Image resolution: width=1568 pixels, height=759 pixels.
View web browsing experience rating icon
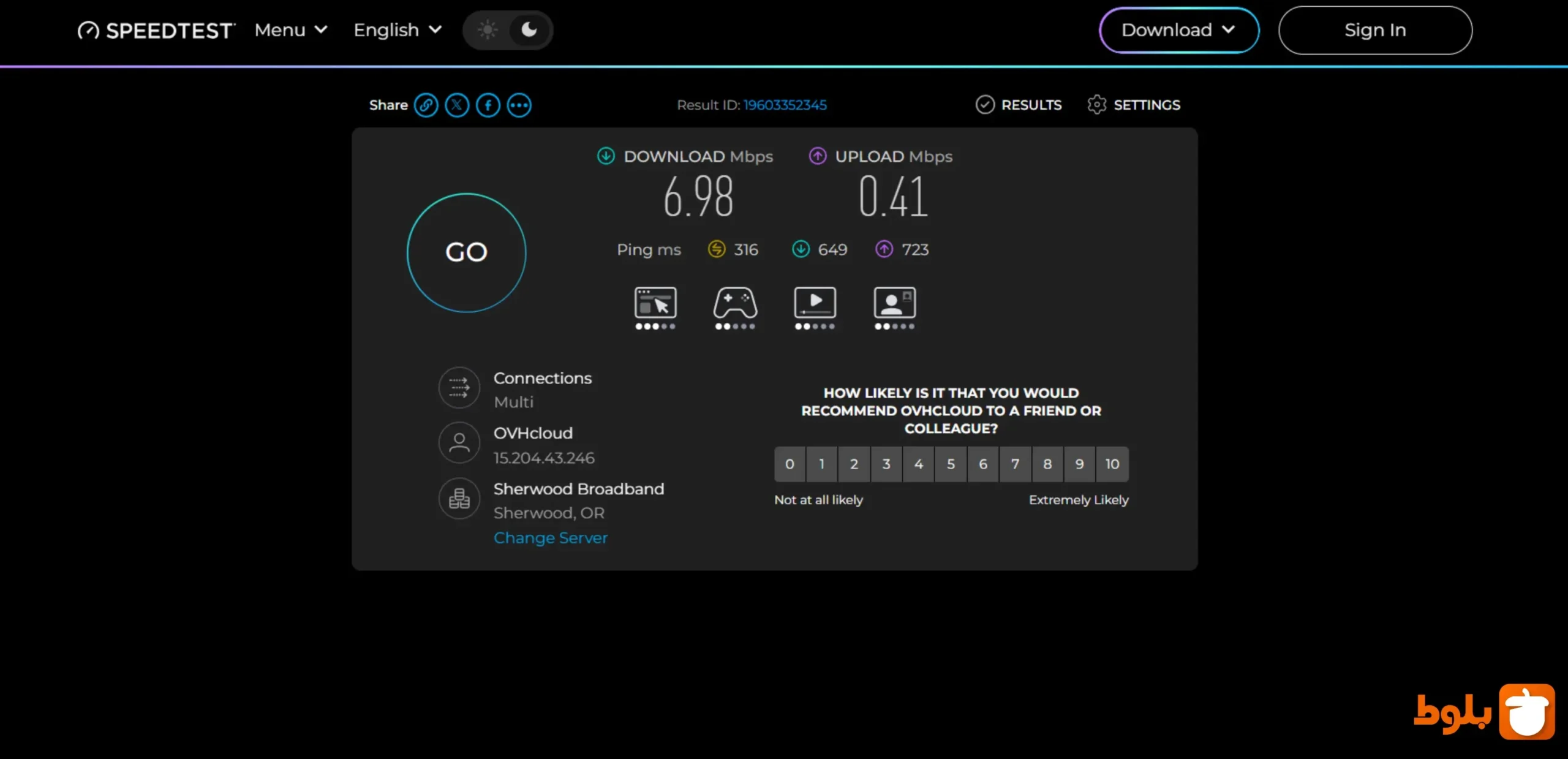[655, 308]
